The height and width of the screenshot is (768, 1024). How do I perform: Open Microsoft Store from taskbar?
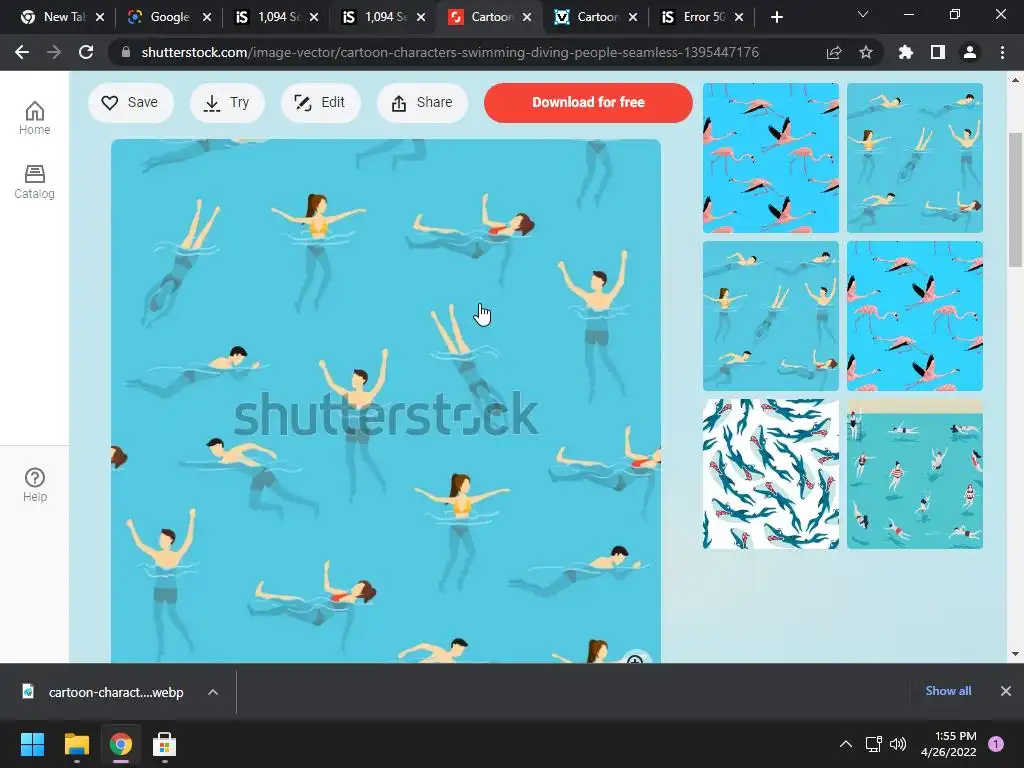(165, 744)
